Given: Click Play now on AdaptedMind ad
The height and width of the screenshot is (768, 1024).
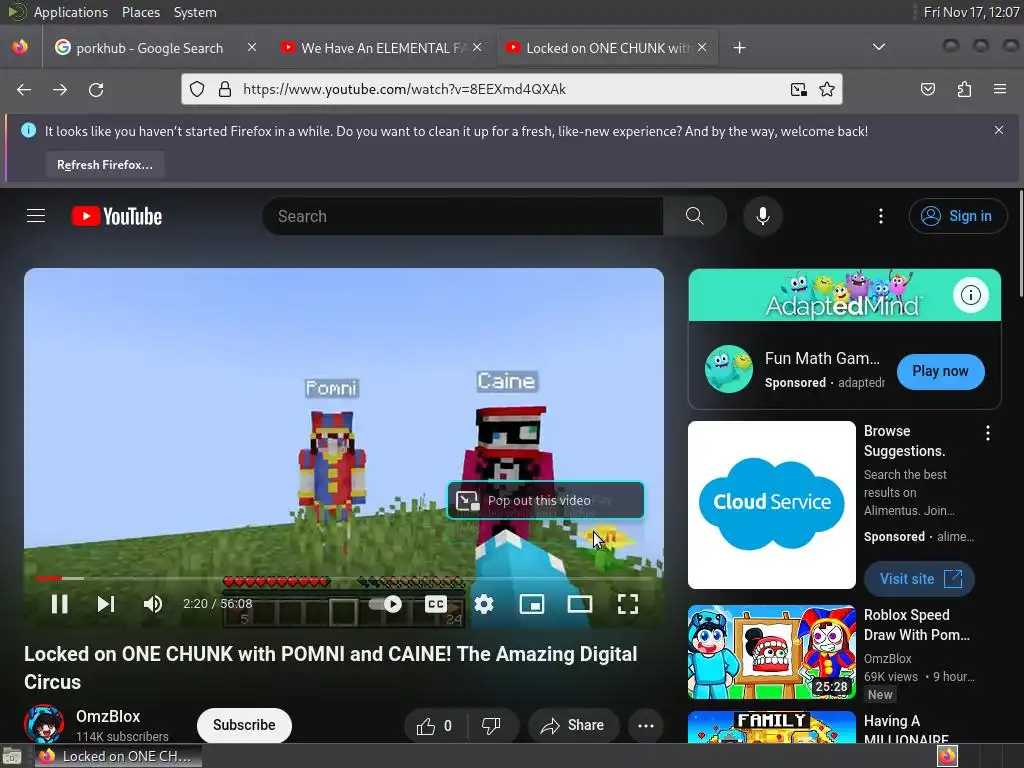Looking at the screenshot, I should [x=940, y=371].
